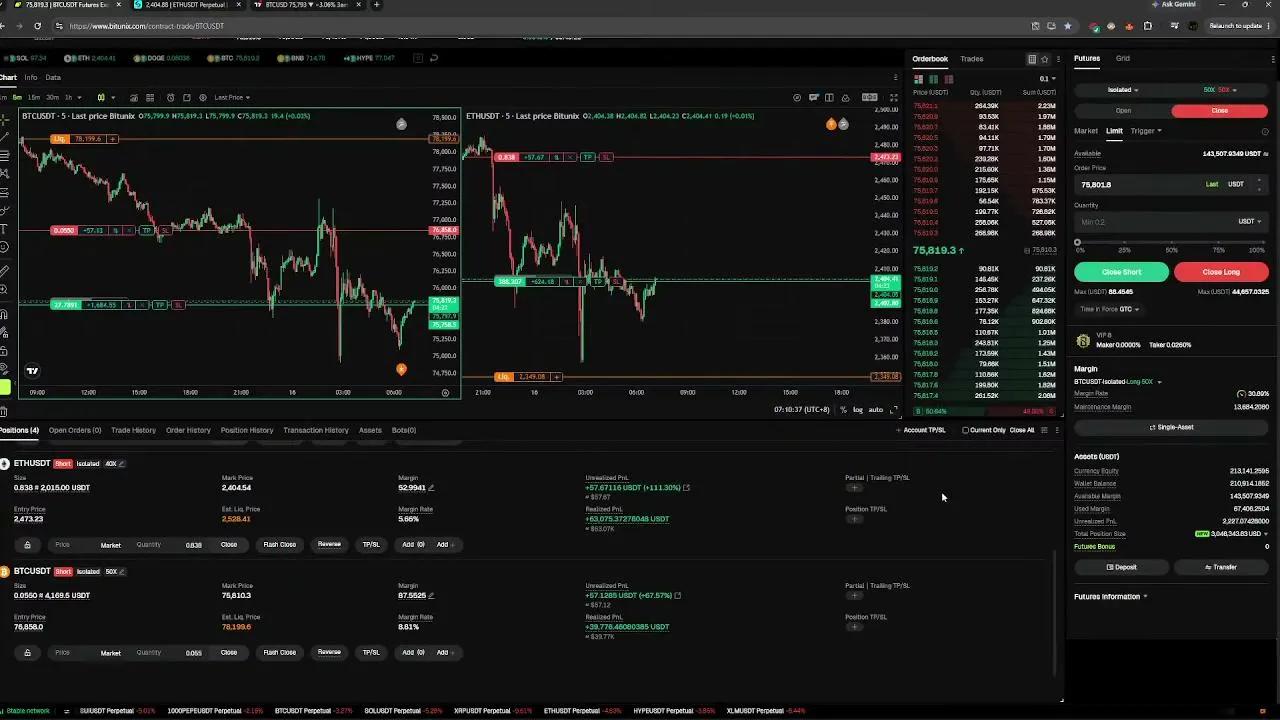Bookmark this page with star icon

pyautogui.click(x=1068, y=26)
